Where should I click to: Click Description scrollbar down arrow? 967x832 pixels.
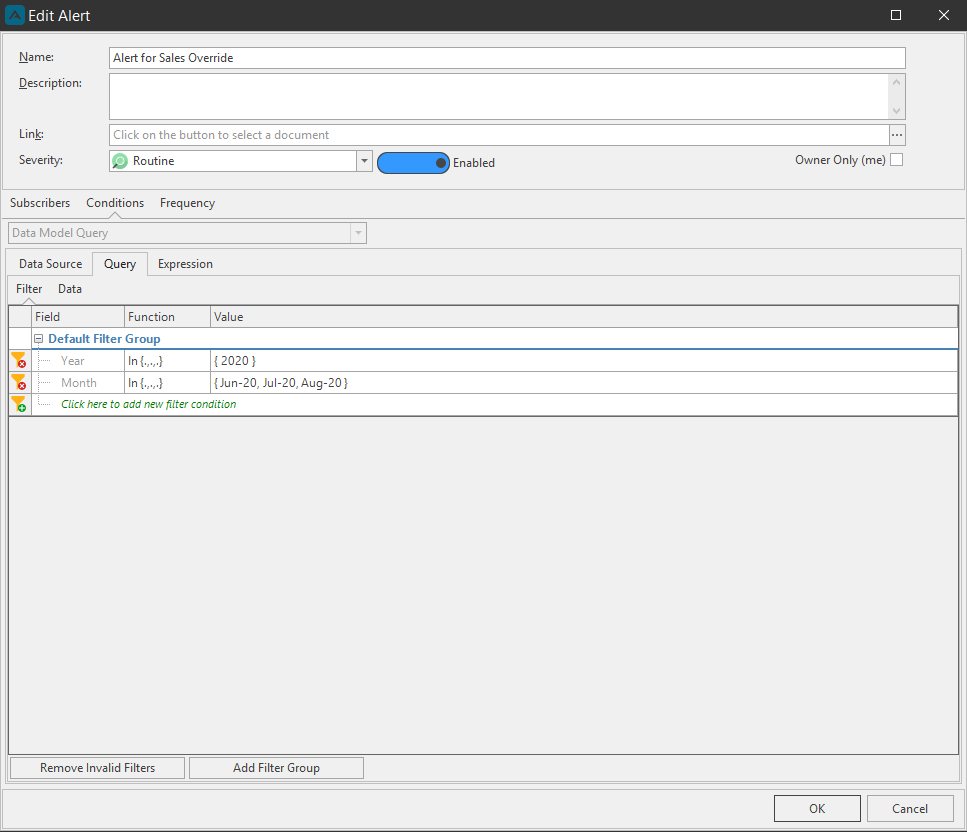[x=896, y=111]
